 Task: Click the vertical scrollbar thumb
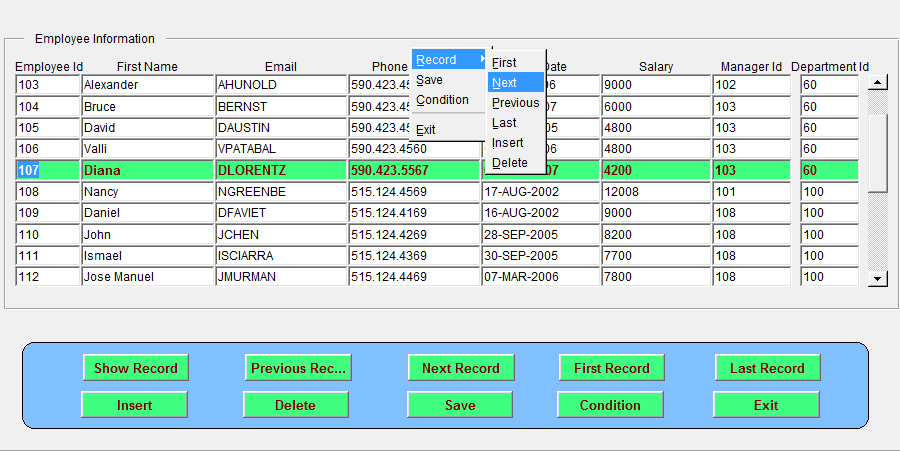click(x=878, y=153)
